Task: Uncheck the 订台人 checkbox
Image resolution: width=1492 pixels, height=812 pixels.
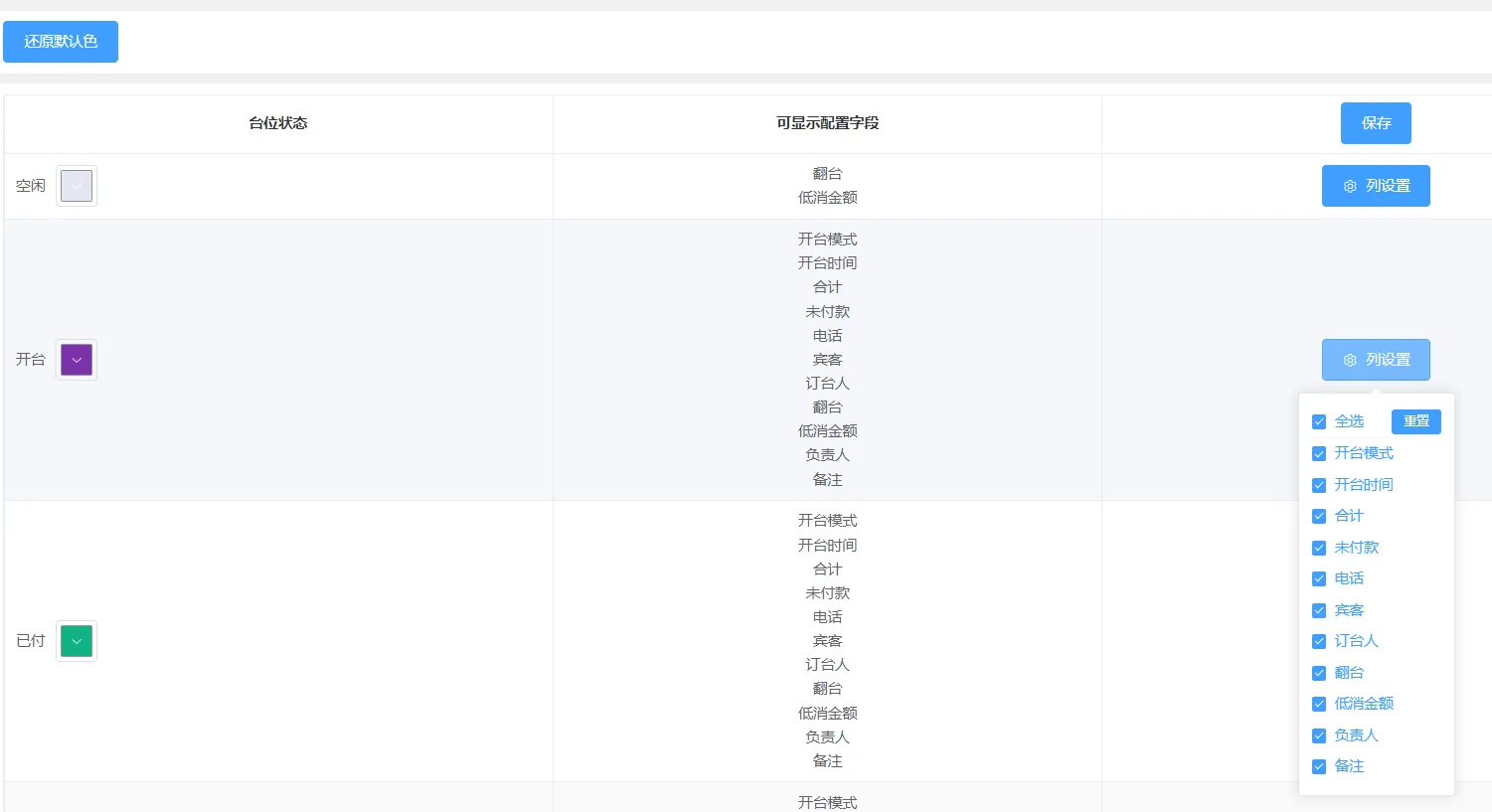Action: (1319, 641)
